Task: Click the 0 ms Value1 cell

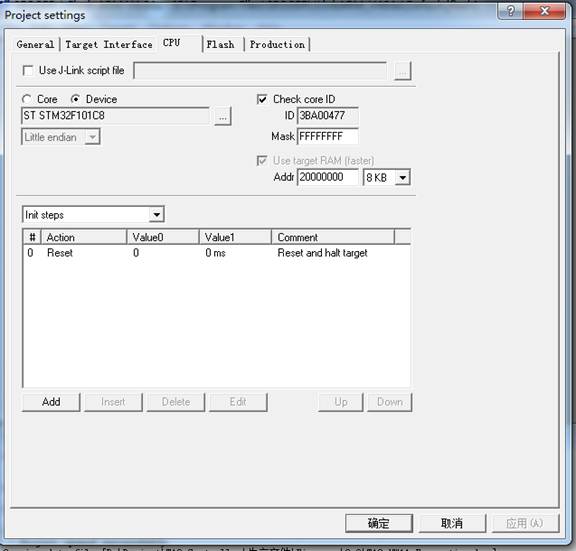Action: pyautogui.click(x=215, y=253)
